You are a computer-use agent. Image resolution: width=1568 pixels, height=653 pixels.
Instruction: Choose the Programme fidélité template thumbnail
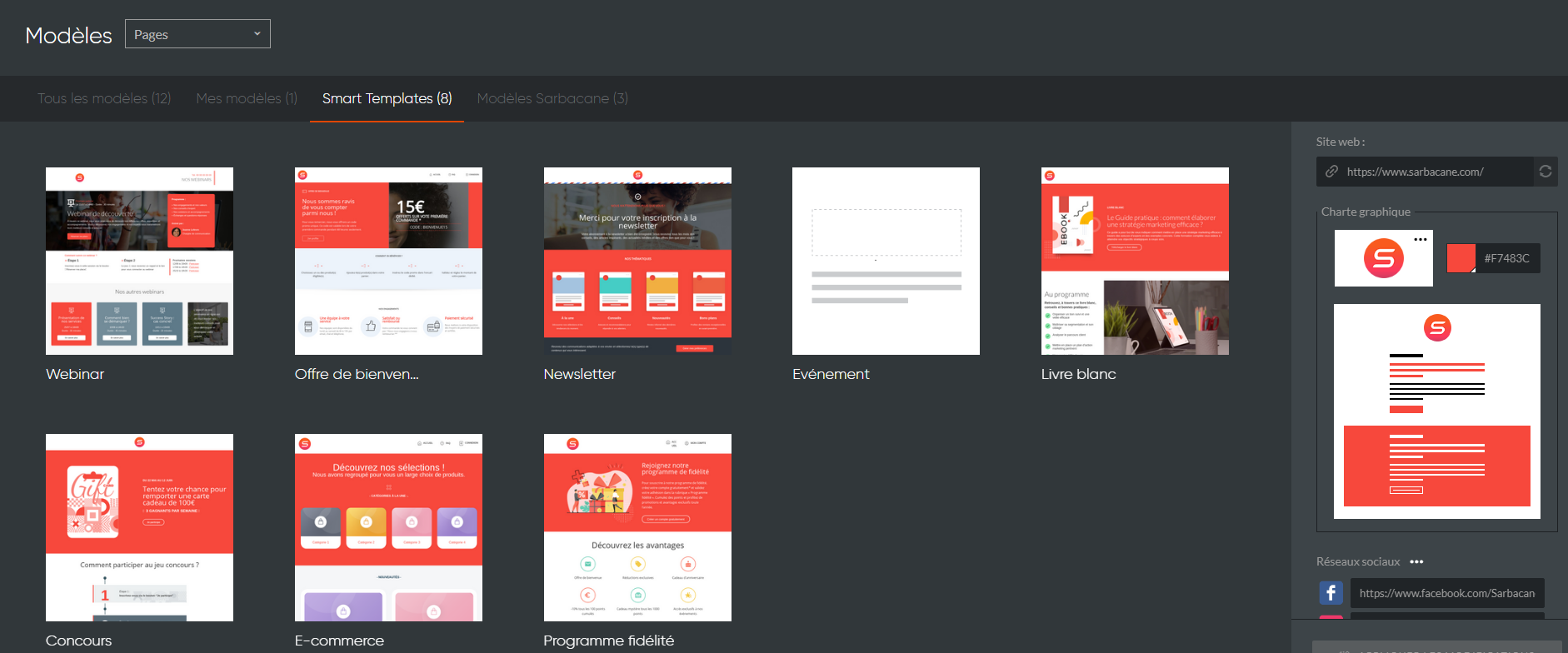tap(637, 527)
